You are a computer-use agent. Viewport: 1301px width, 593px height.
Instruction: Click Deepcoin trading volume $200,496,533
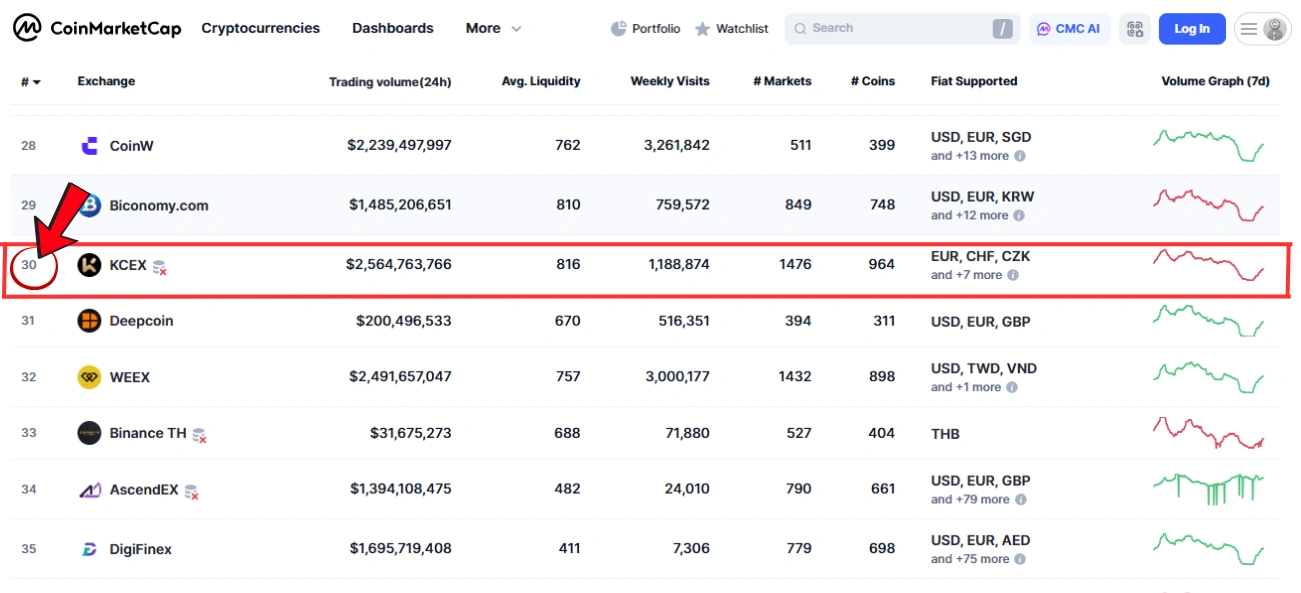tap(404, 321)
